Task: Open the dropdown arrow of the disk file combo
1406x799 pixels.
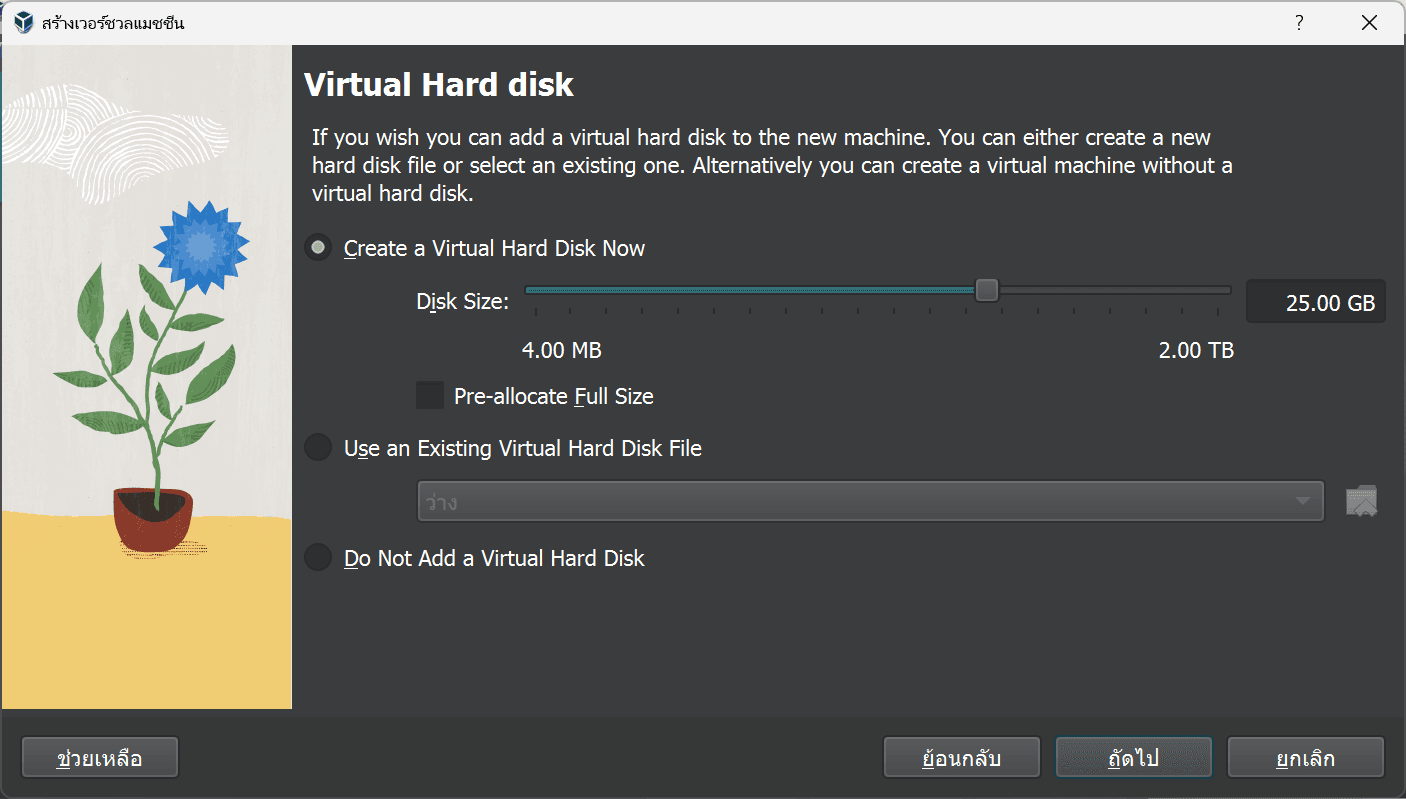Action: [1302, 500]
